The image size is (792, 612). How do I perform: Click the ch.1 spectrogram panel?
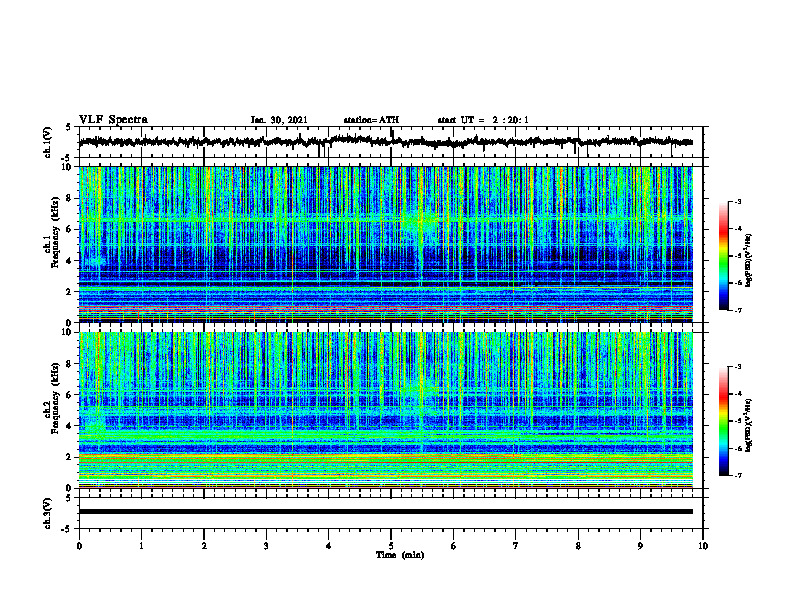385,244
